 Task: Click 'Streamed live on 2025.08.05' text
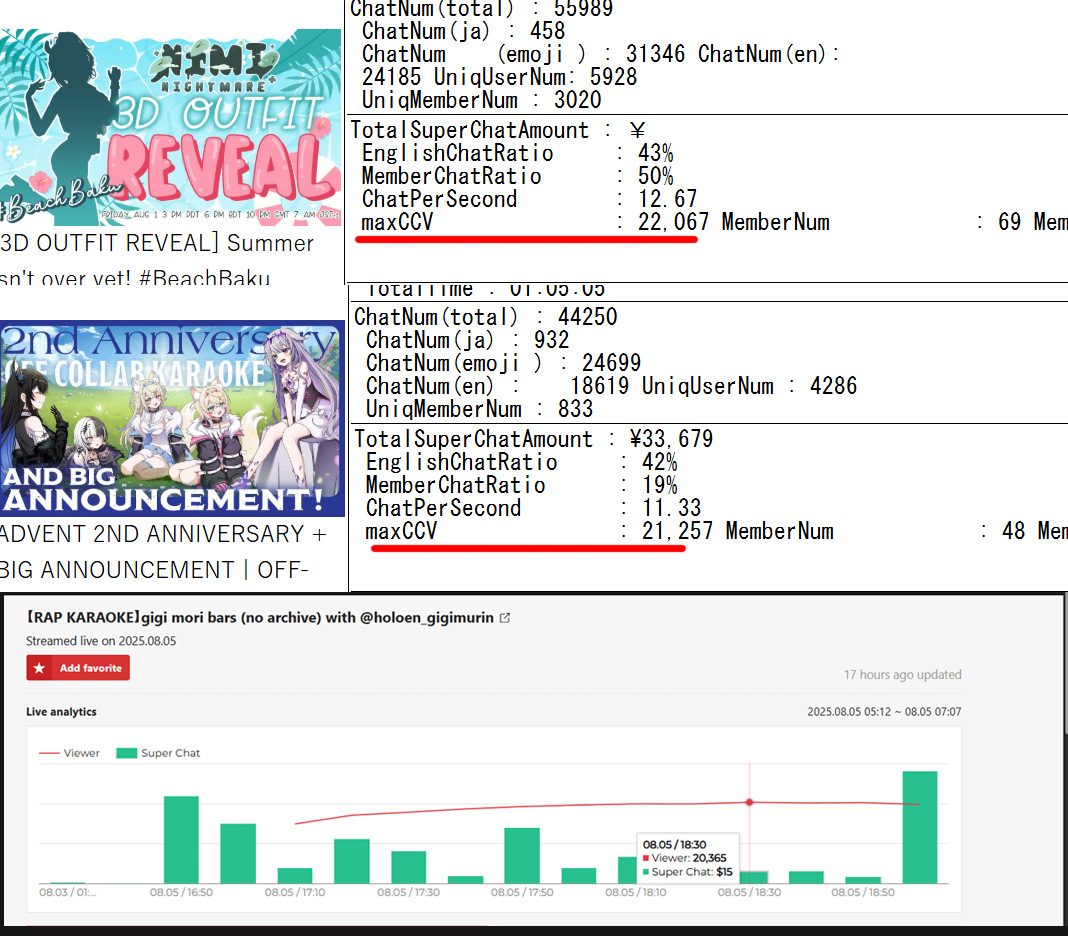click(x=101, y=641)
